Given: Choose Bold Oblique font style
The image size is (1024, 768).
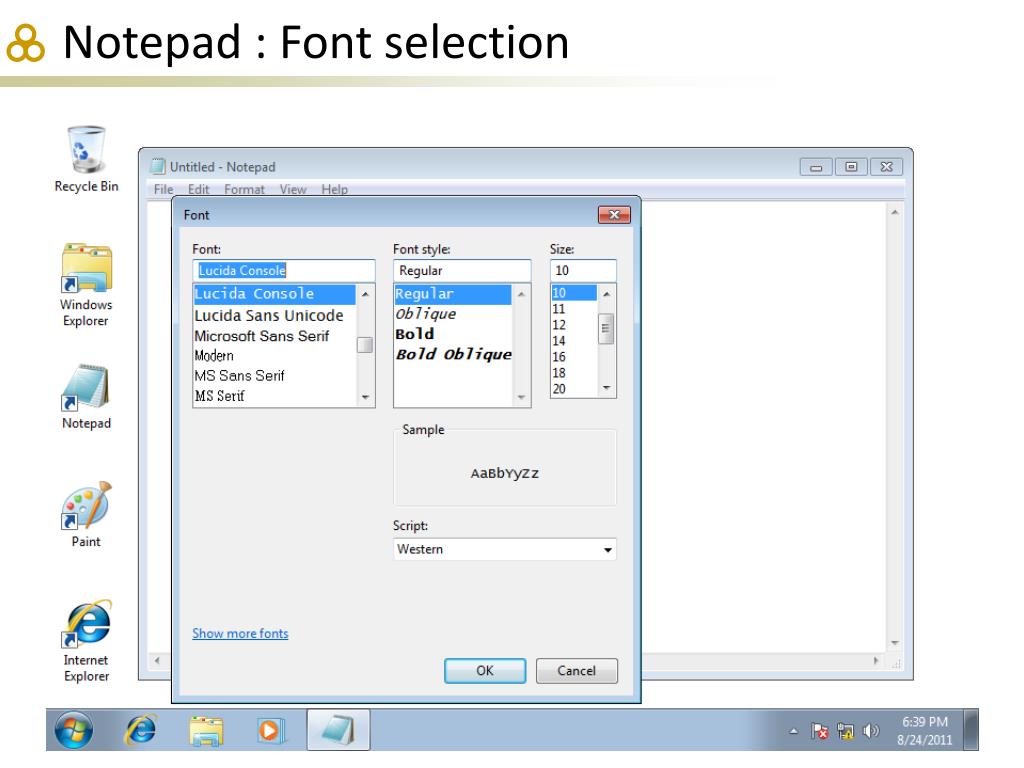Looking at the screenshot, I should [x=453, y=354].
